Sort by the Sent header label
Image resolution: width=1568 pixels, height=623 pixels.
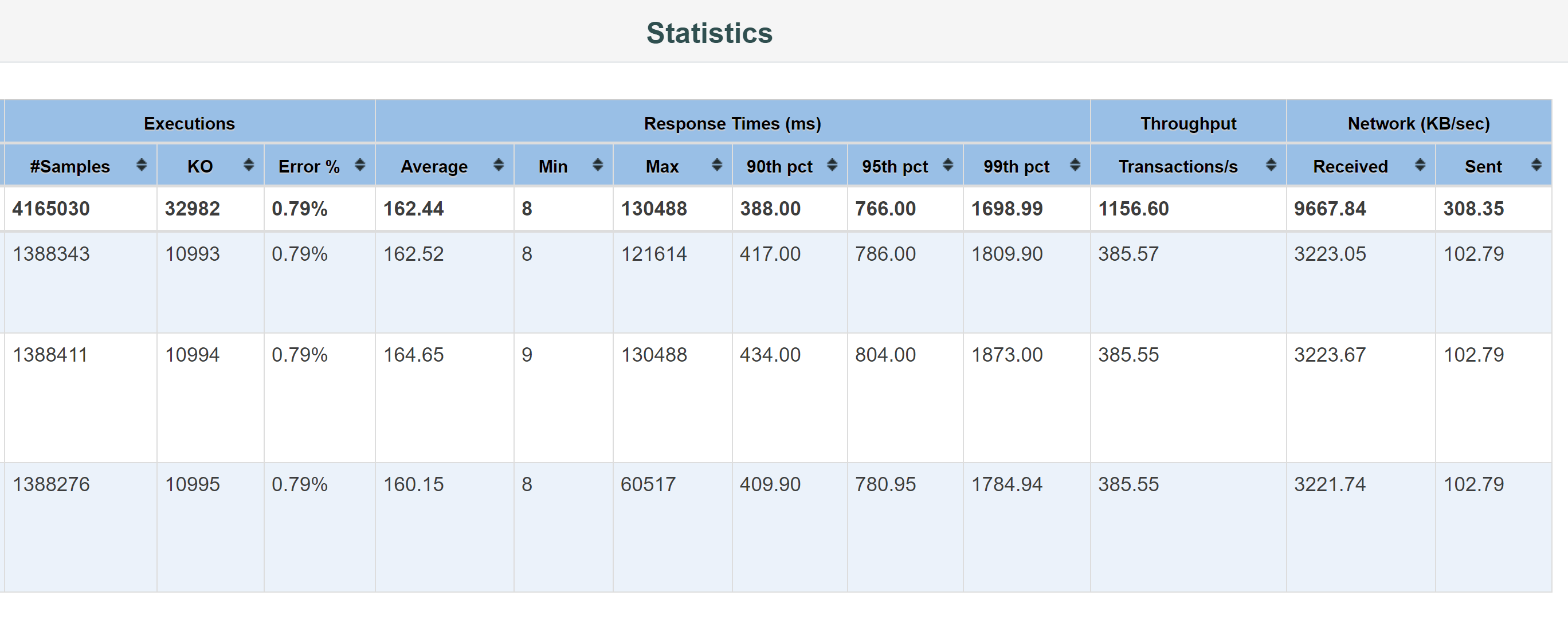coord(1483,166)
